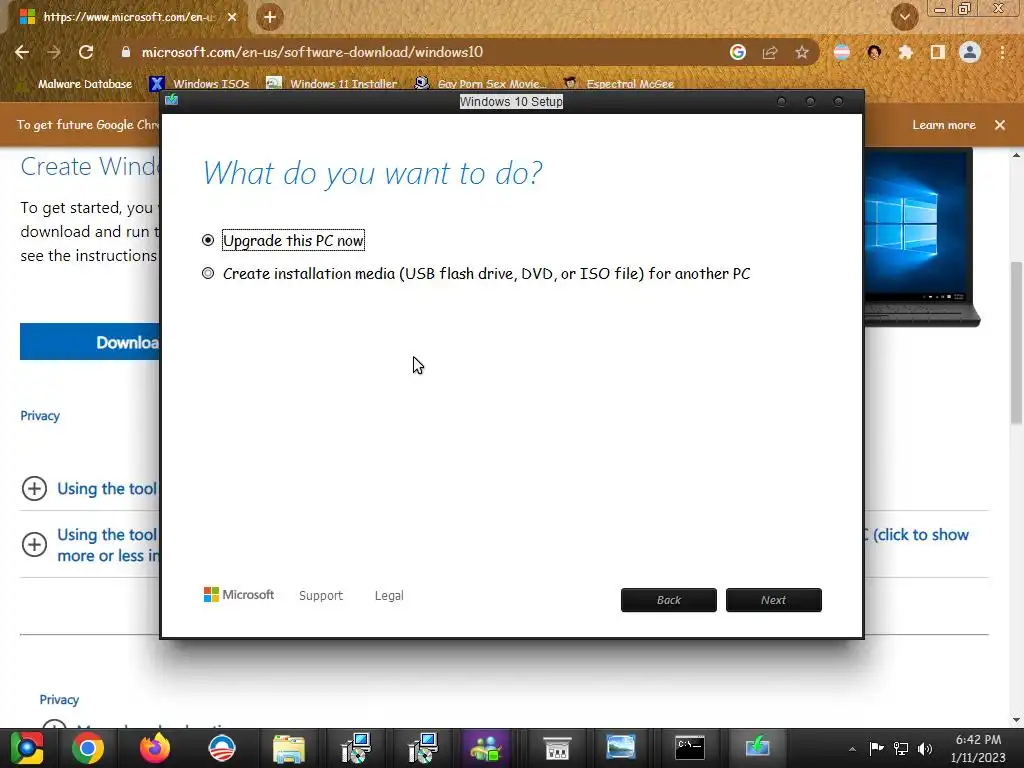Click the avatar face extension icon

click(874, 52)
